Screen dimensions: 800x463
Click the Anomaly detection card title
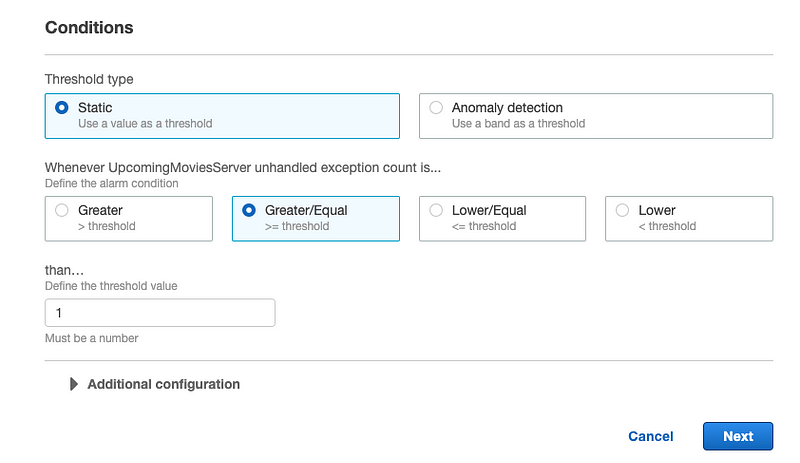(x=507, y=107)
